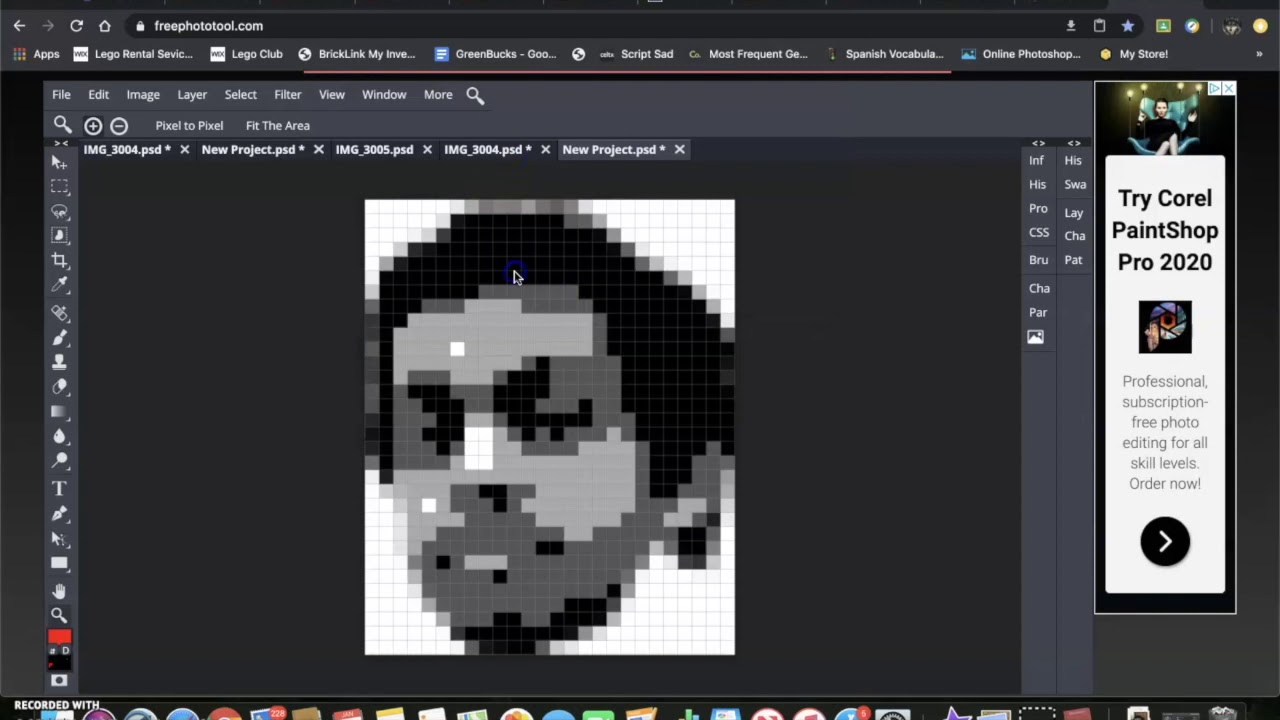The height and width of the screenshot is (720, 1280).
Task: Open the Par paragraph panel
Action: [x=1038, y=312]
